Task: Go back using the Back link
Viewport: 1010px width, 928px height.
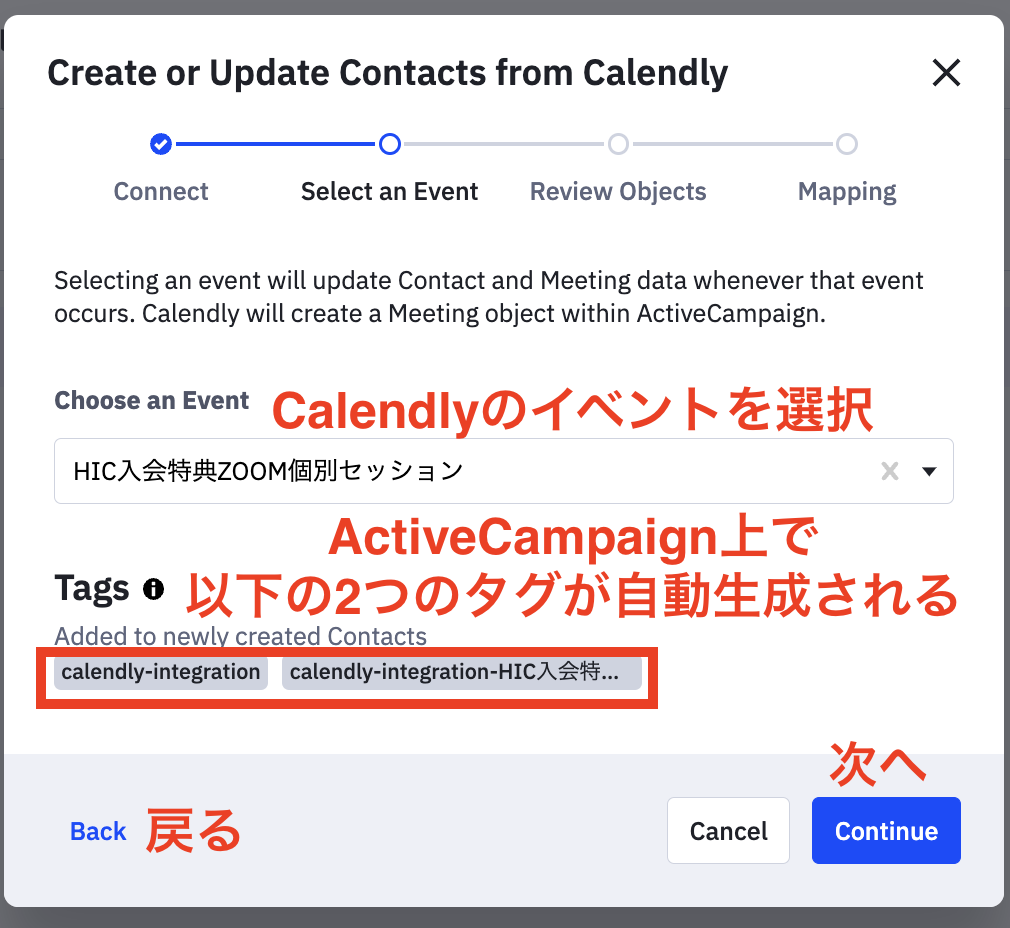Action: pyautogui.click(x=98, y=831)
